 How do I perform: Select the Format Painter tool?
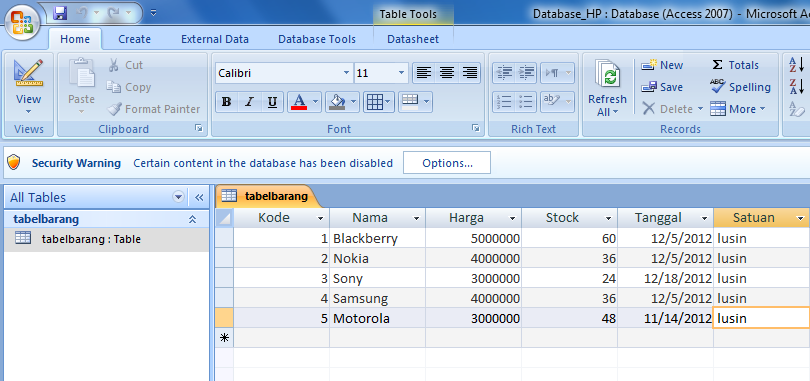tap(154, 109)
